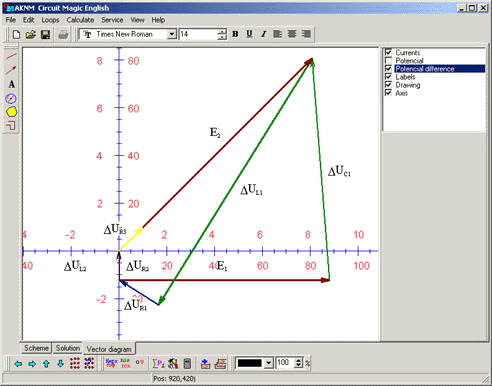Image resolution: width=492 pixels, height=386 pixels.
Task: Expand the Times New Roman font dropdown
Action: click(x=171, y=34)
